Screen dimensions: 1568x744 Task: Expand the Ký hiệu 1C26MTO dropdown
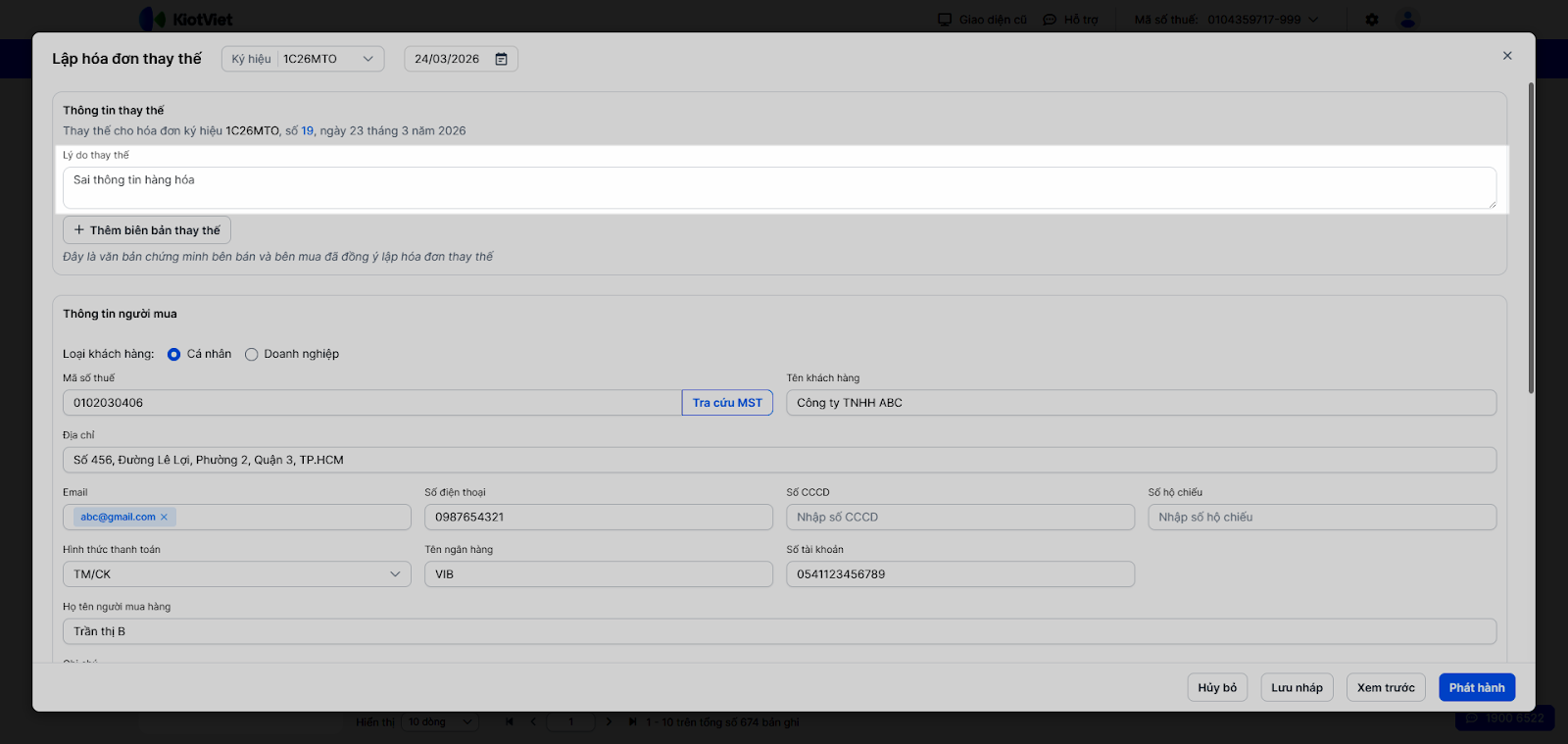pos(367,59)
